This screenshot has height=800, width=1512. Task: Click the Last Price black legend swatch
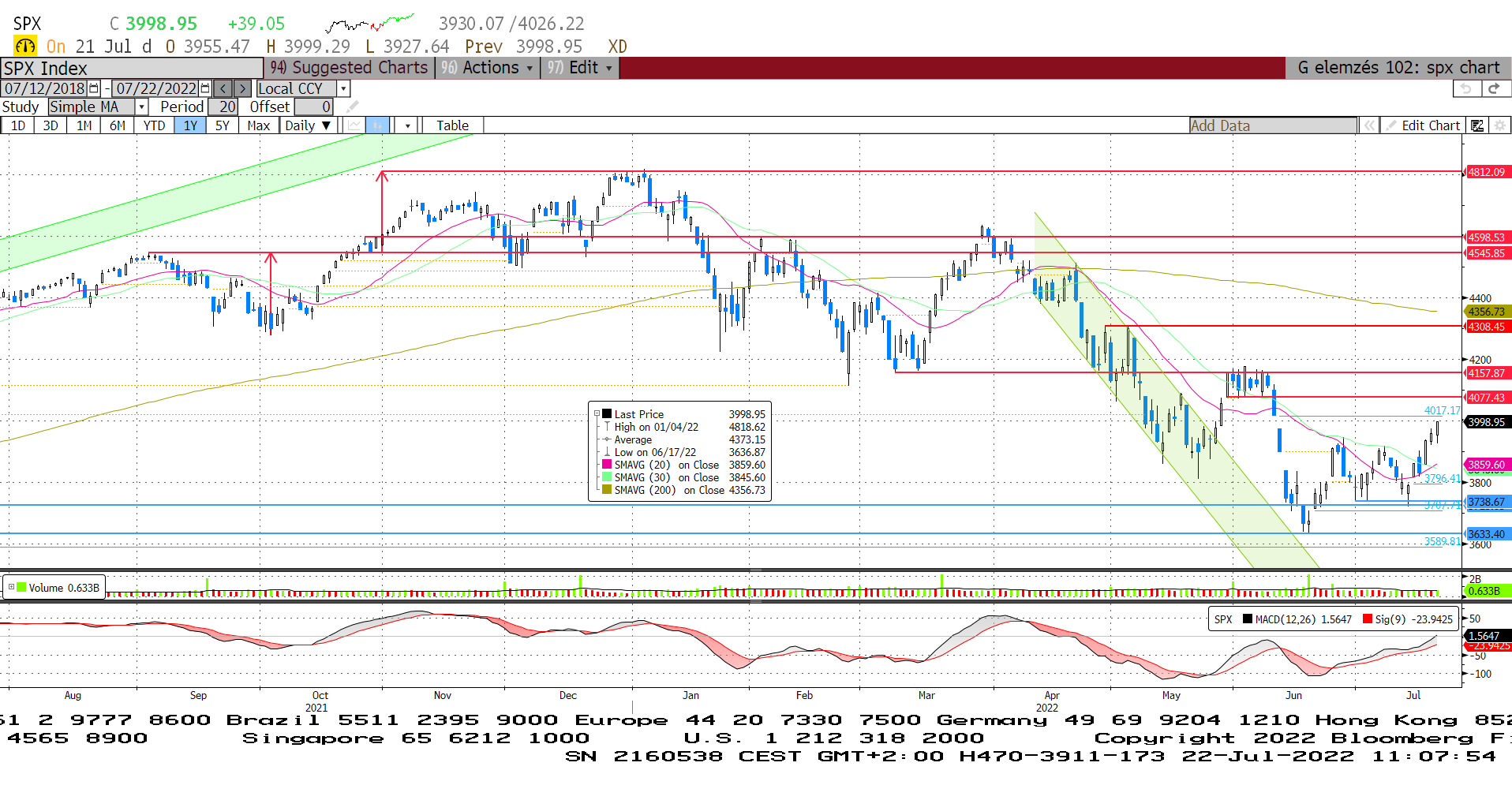(607, 414)
